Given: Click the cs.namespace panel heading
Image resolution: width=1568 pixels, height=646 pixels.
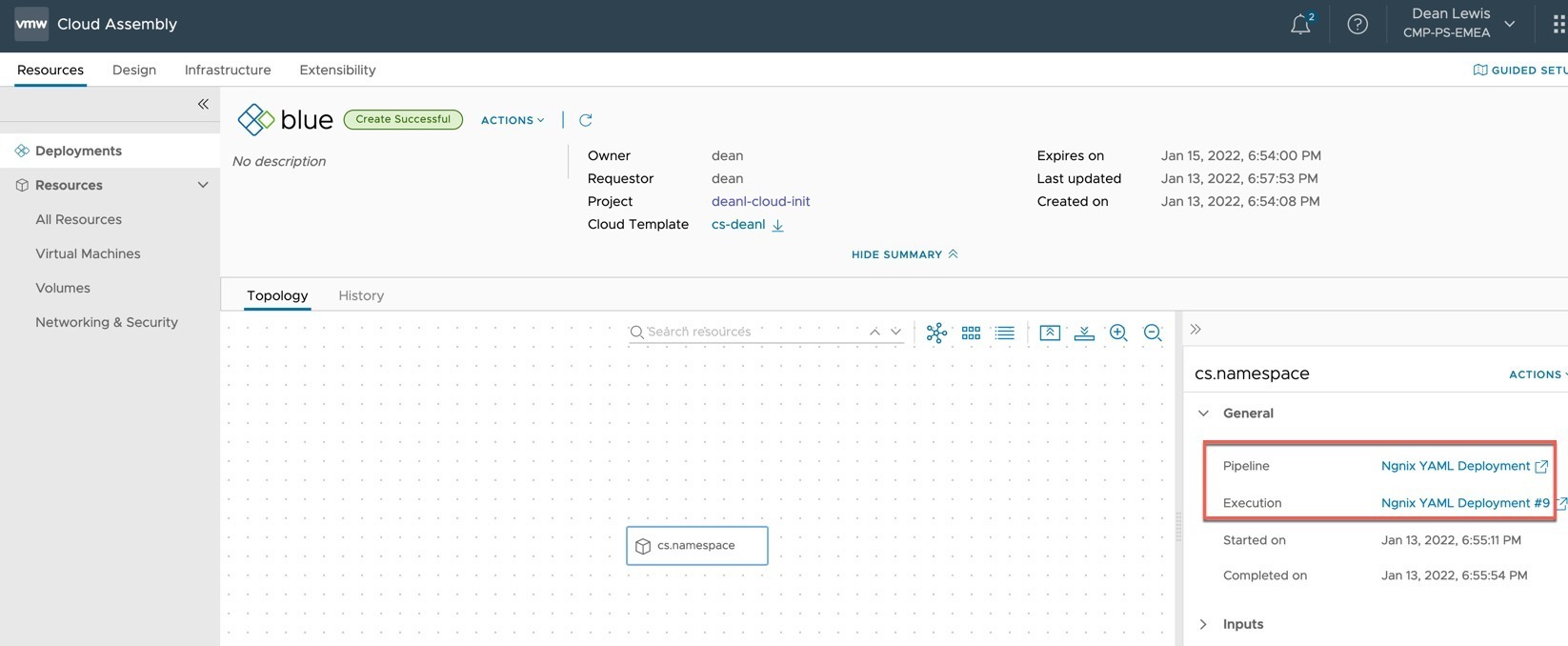Looking at the screenshot, I should (1252, 373).
